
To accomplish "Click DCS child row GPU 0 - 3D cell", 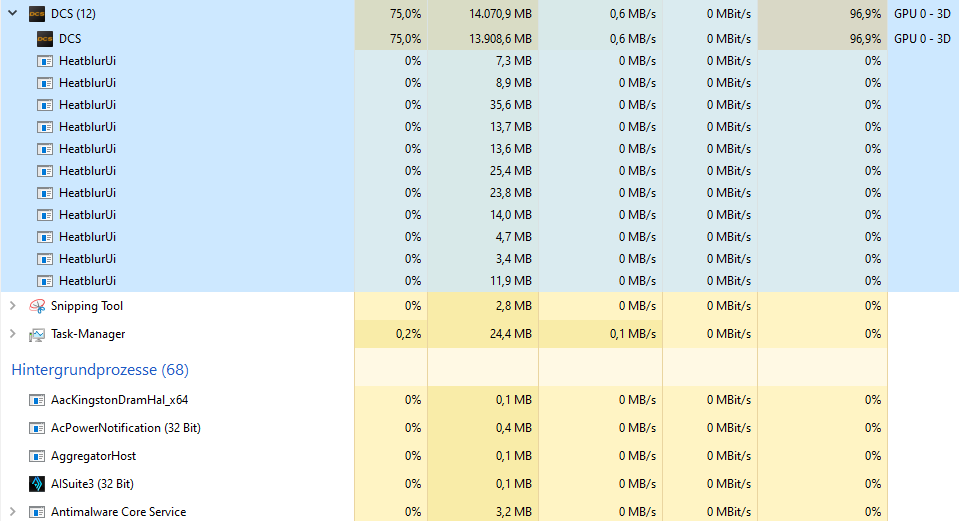I will 922,39.
